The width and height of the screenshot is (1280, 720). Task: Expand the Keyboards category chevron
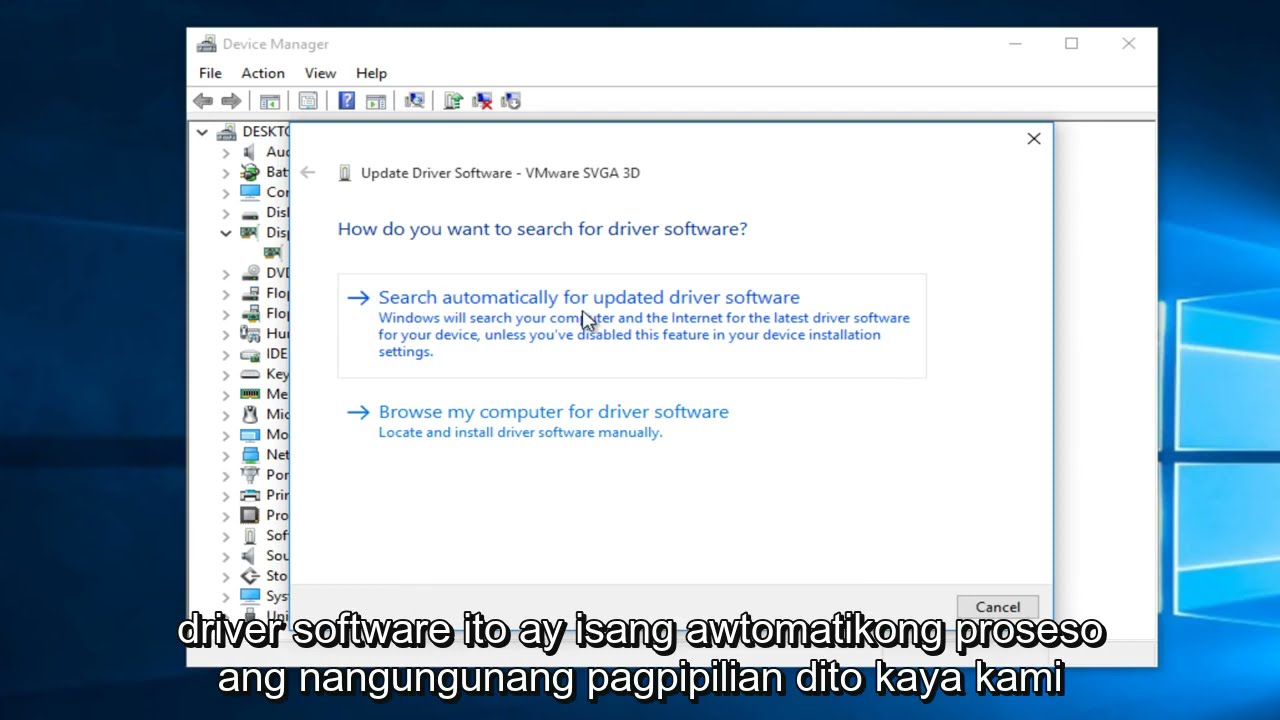click(226, 374)
